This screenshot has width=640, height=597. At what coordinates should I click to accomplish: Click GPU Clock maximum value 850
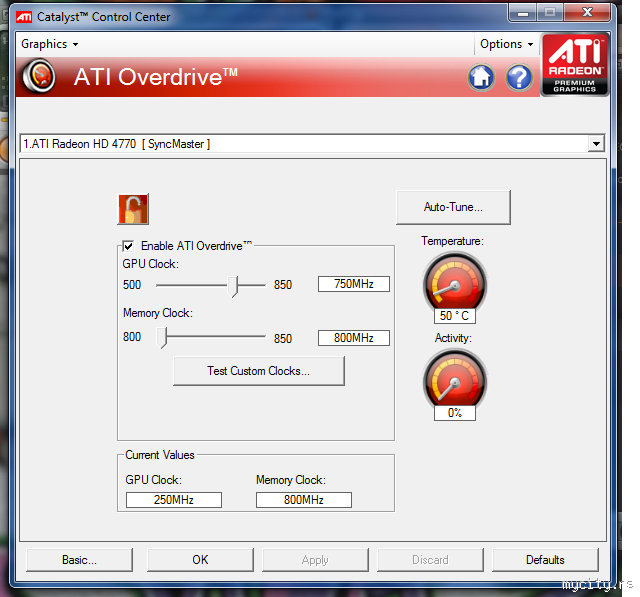(x=283, y=285)
